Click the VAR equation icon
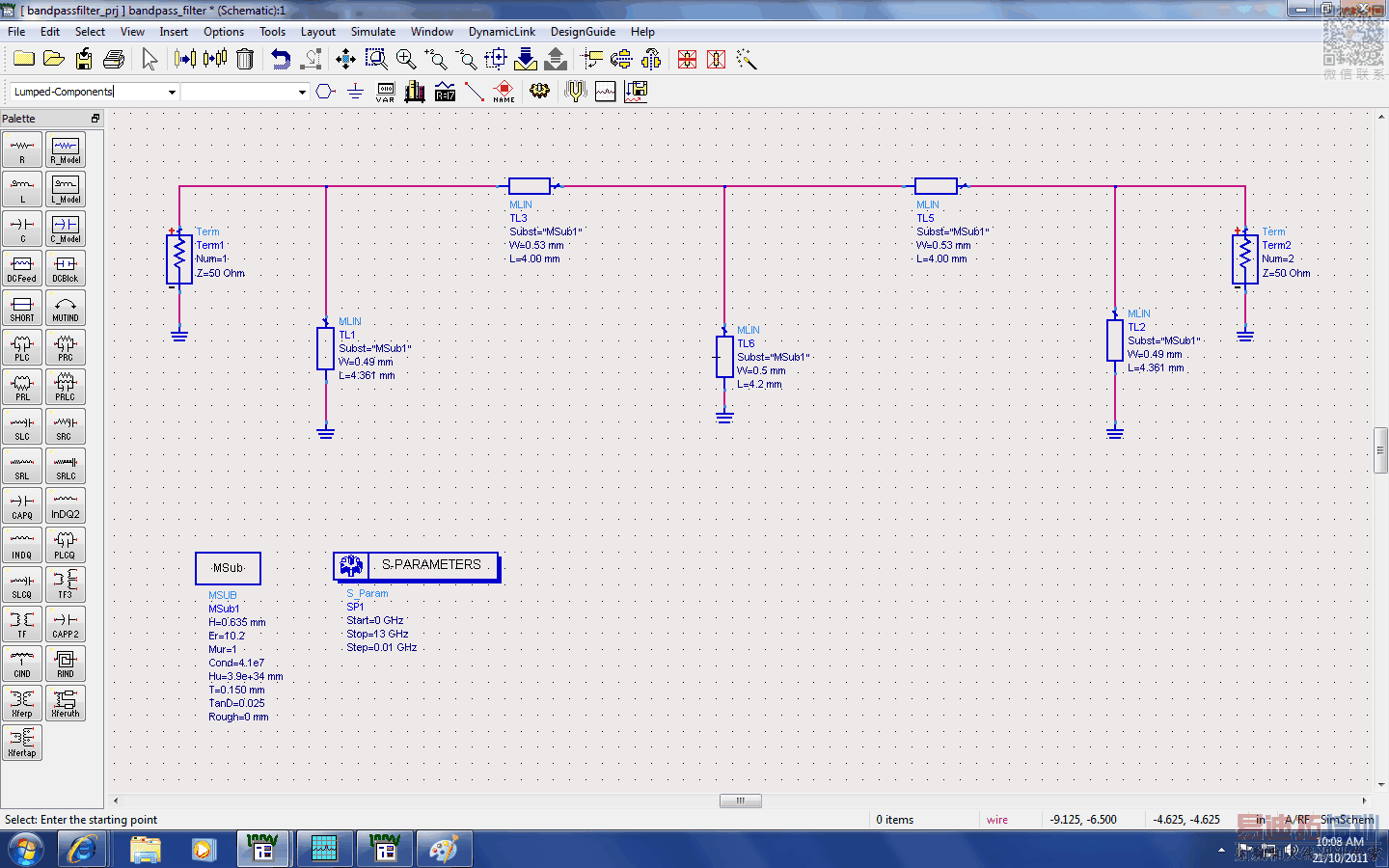 coord(385,91)
